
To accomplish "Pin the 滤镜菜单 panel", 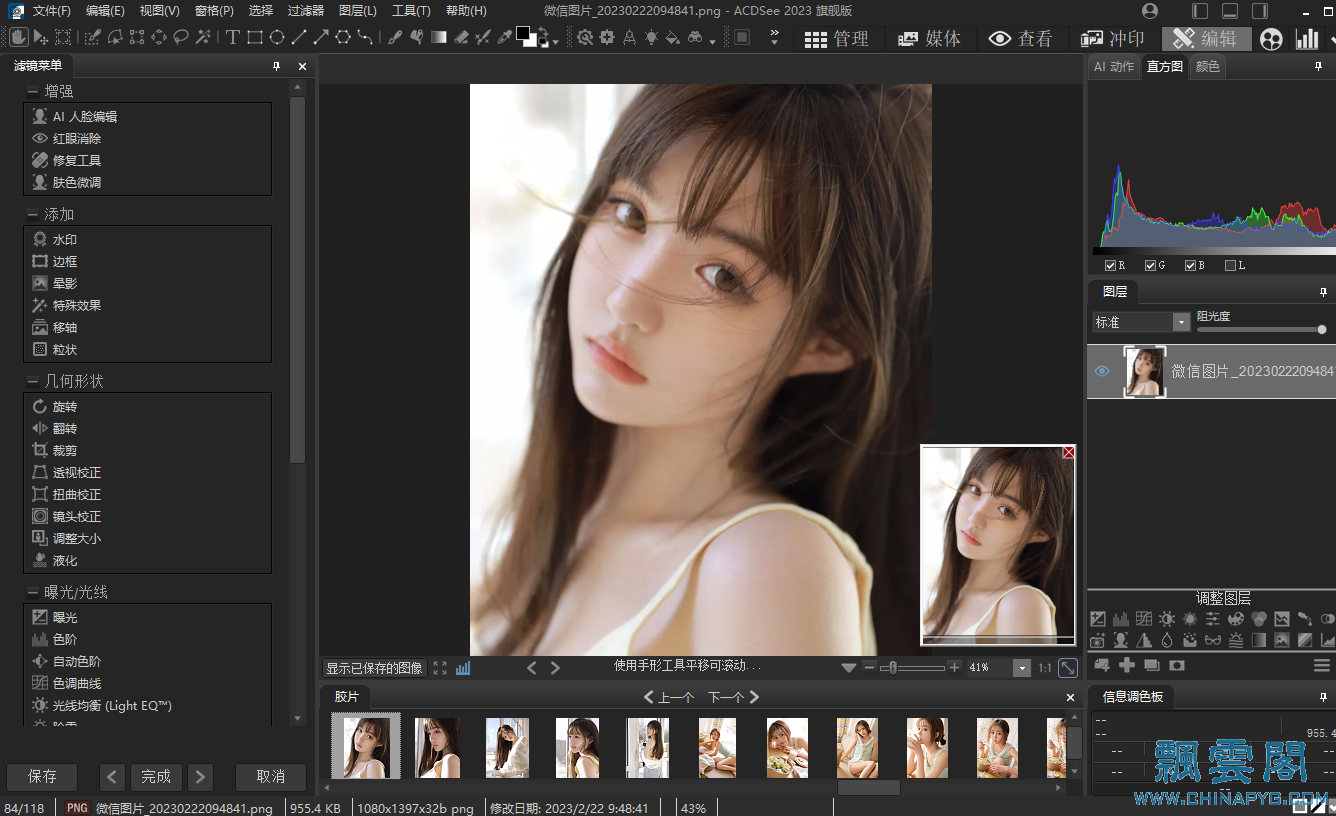I will click(x=276, y=66).
